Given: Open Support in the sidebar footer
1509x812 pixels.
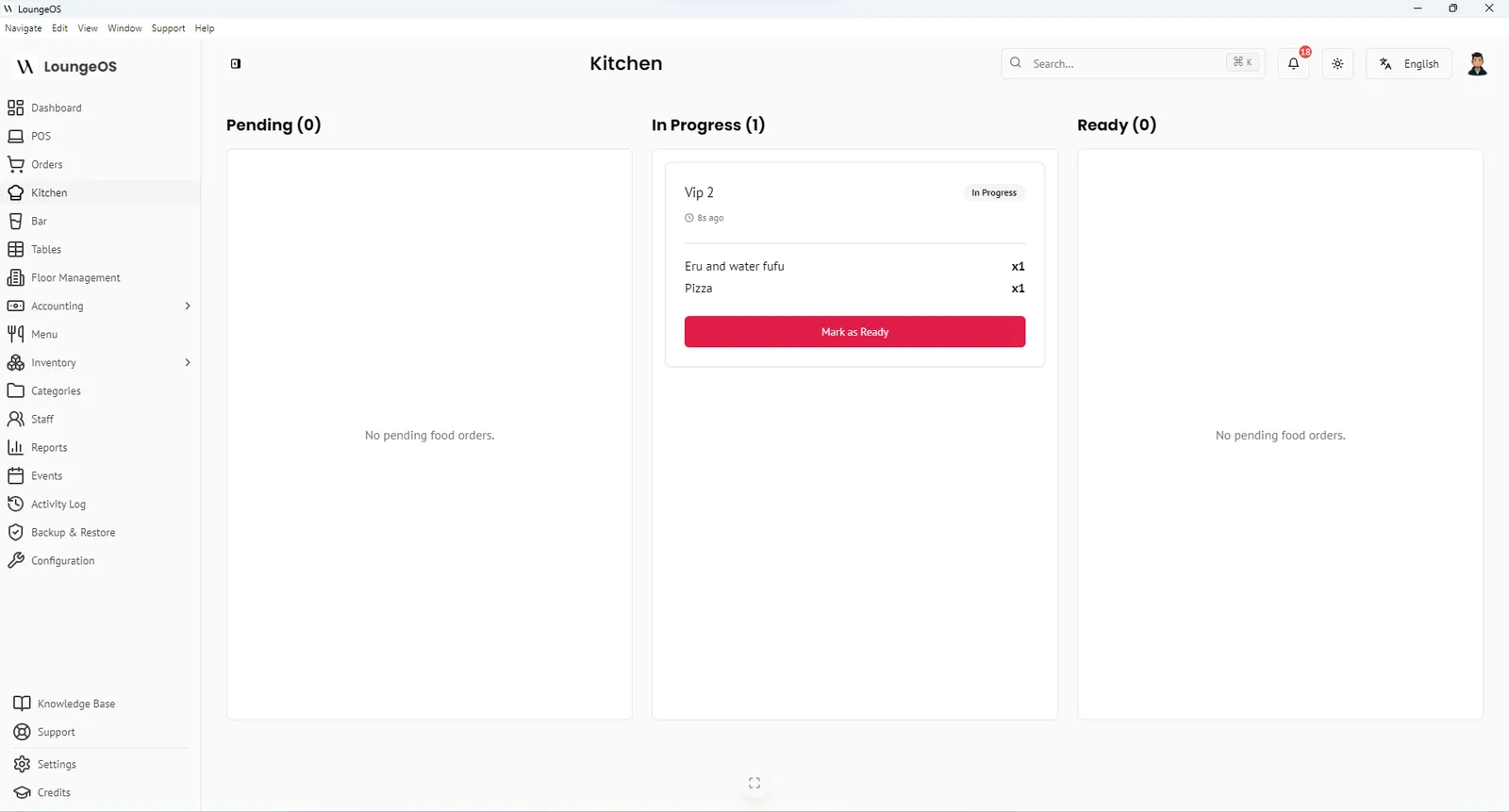Looking at the screenshot, I should click(44, 732).
